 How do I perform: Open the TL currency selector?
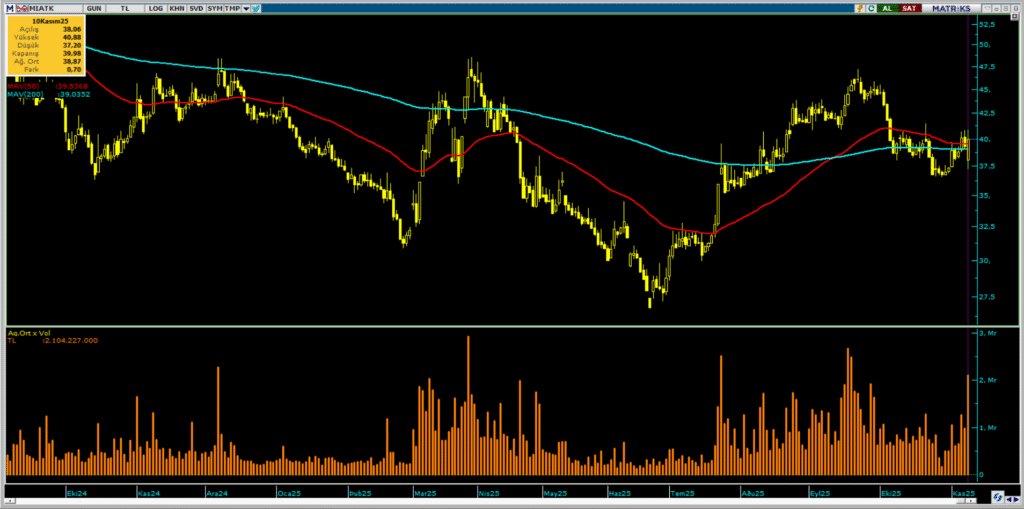click(x=126, y=8)
